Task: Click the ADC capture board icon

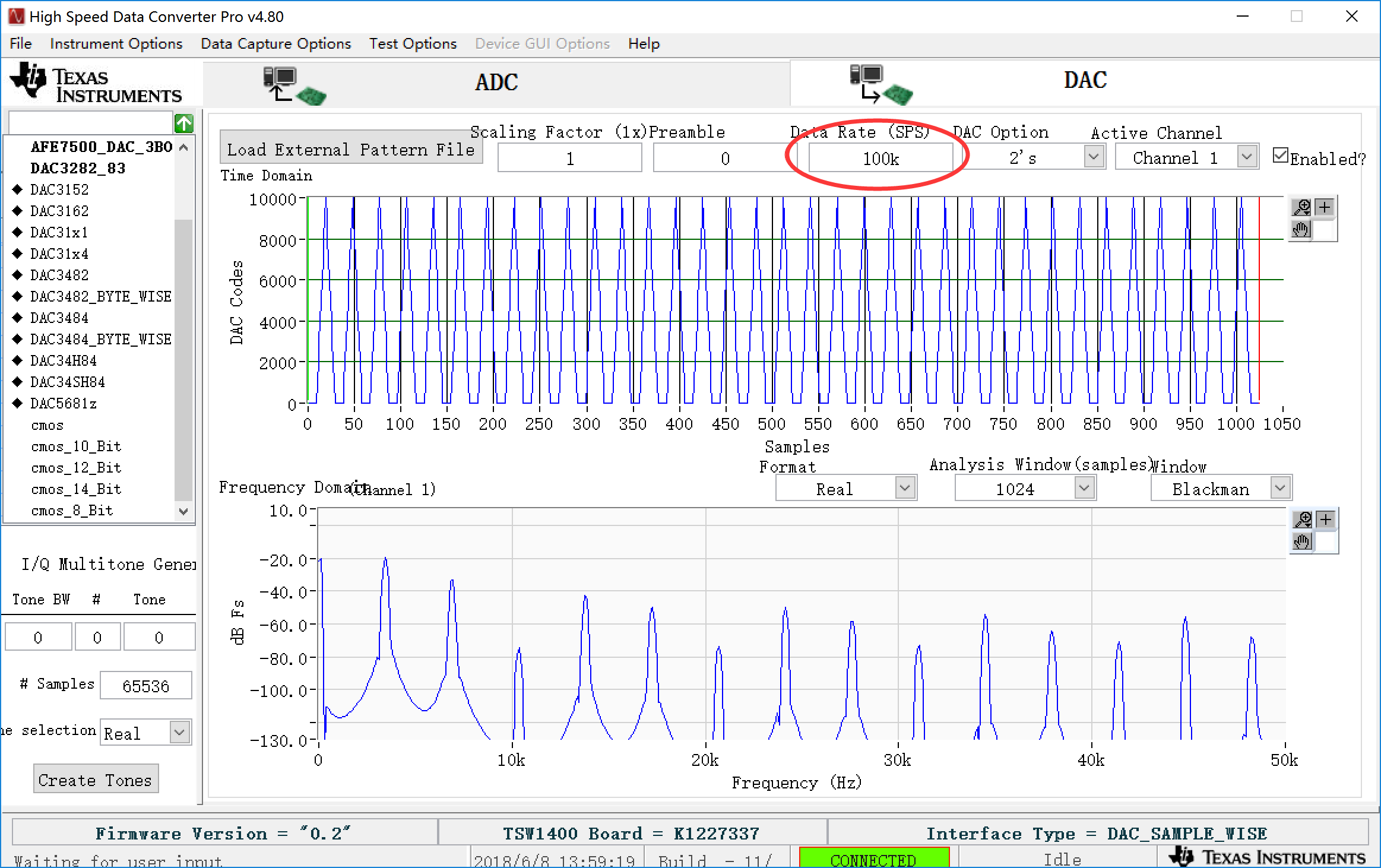Action: coord(294,85)
